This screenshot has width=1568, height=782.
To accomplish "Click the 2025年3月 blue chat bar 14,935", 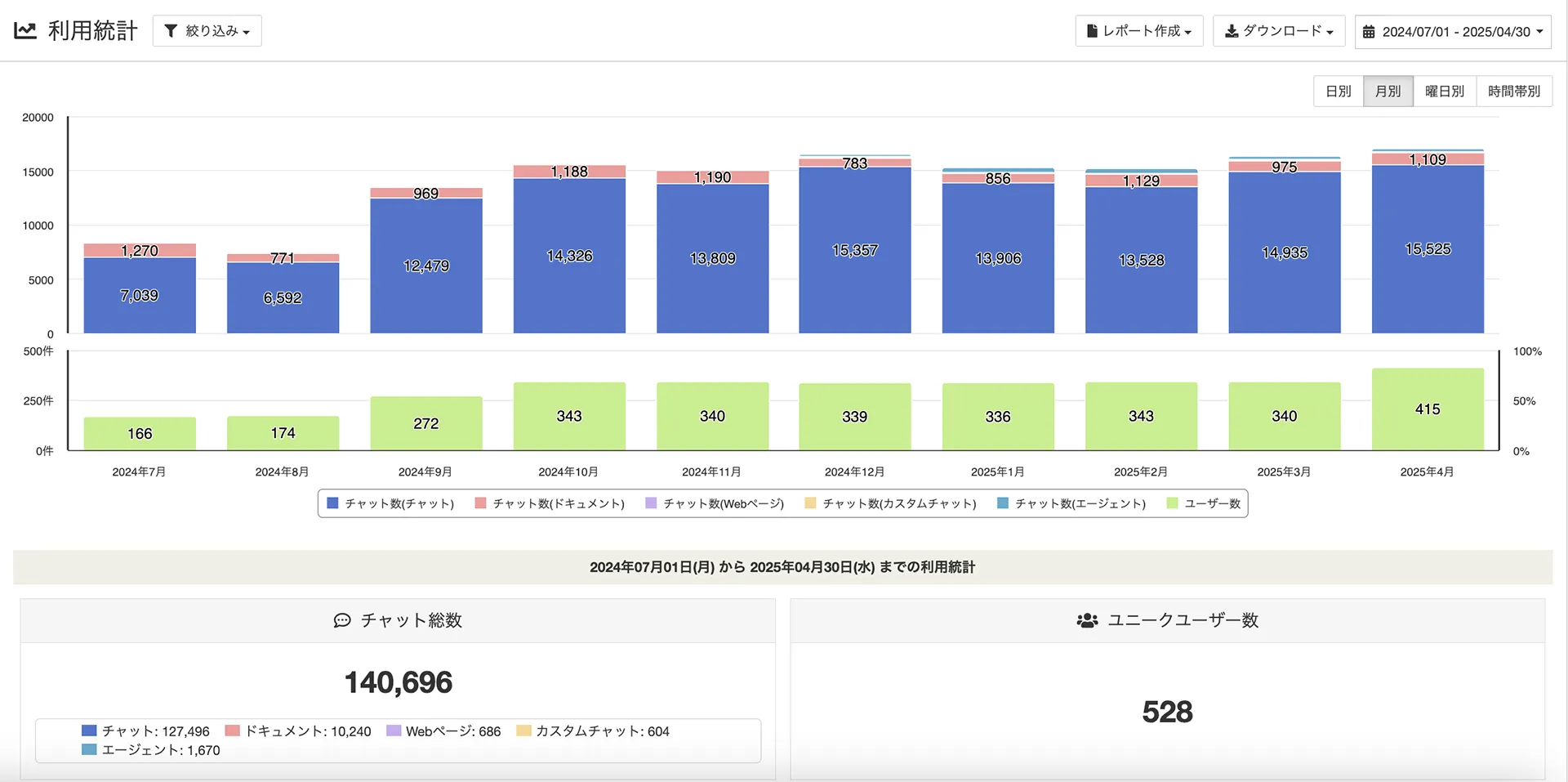I will 1285,252.
